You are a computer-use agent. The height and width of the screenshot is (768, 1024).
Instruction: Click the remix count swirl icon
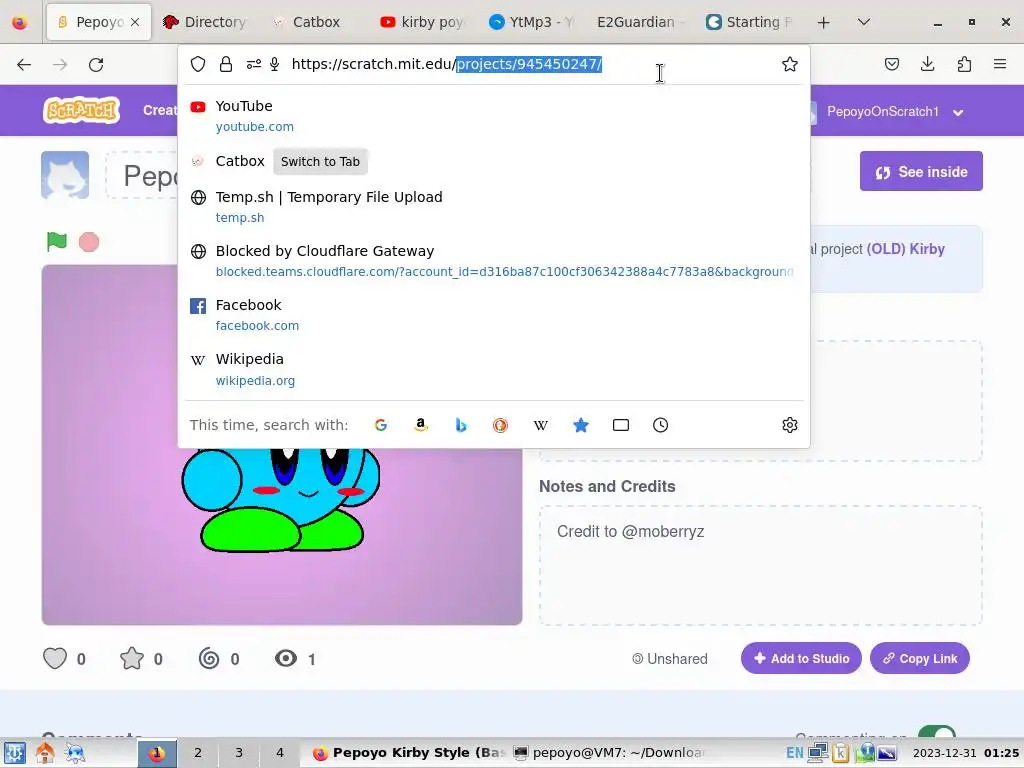click(x=209, y=658)
